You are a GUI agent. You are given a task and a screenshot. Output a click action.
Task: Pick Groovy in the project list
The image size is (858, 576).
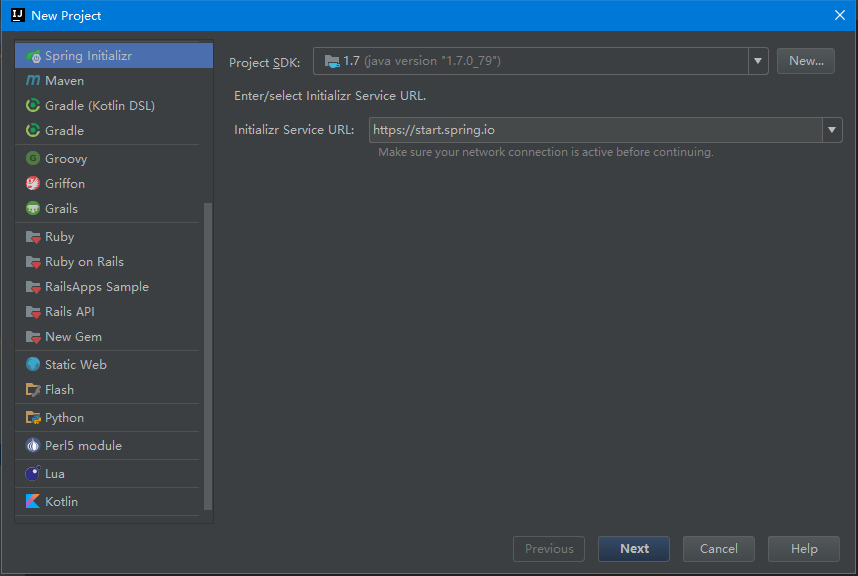[114, 158]
